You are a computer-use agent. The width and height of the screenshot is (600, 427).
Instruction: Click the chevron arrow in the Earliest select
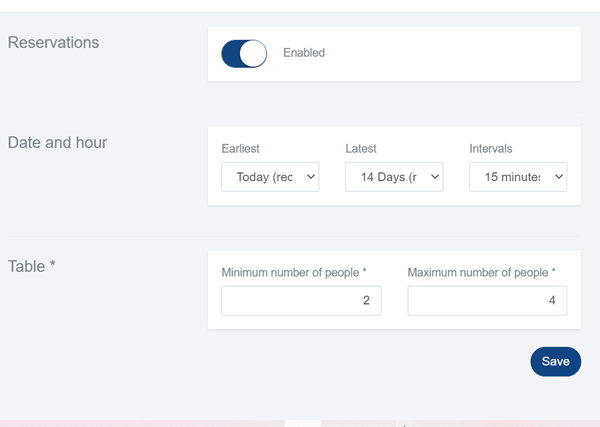(310, 177)
